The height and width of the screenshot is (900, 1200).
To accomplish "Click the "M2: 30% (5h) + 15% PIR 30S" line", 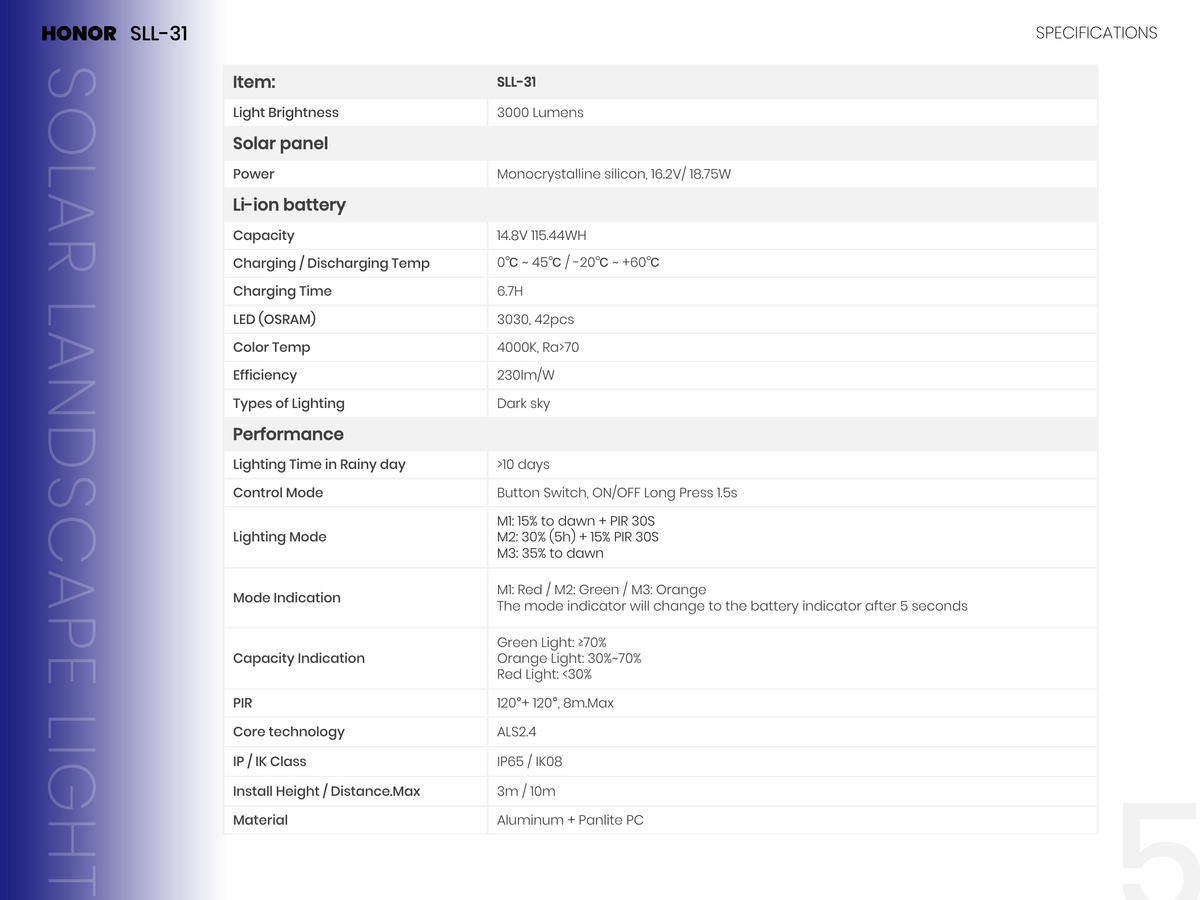I will (578, 537).
